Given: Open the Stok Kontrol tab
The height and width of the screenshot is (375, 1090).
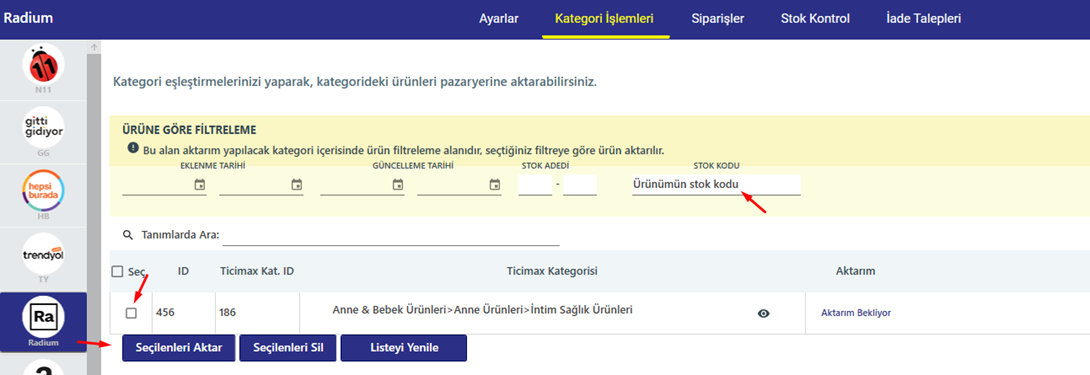Looking at the screenshot, I should [x=815, y=19].
